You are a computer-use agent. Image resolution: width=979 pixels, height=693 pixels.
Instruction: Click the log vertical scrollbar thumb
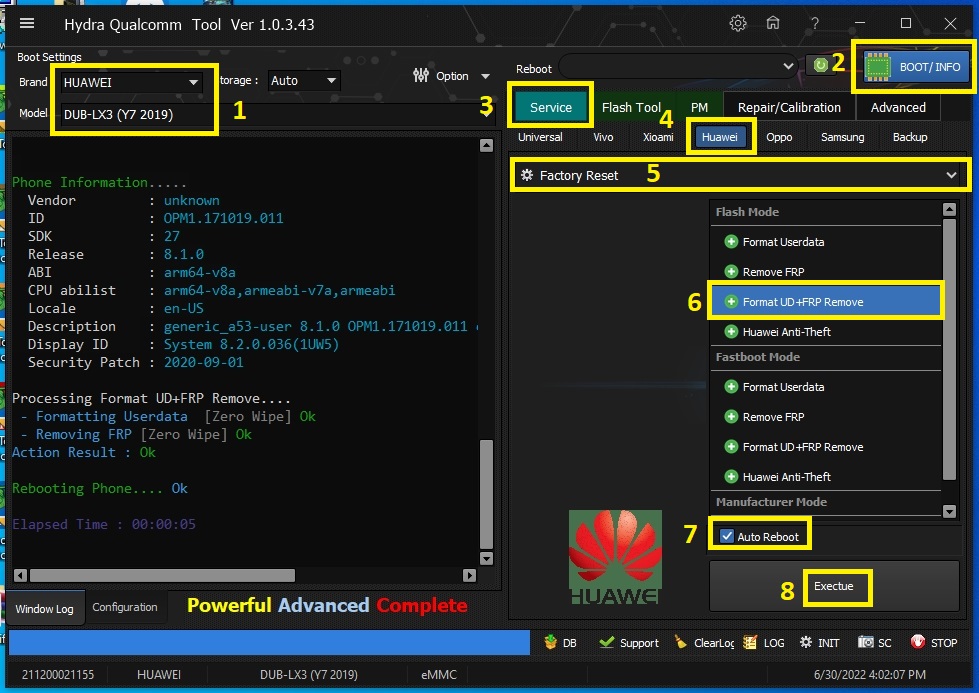click(486, 494)
